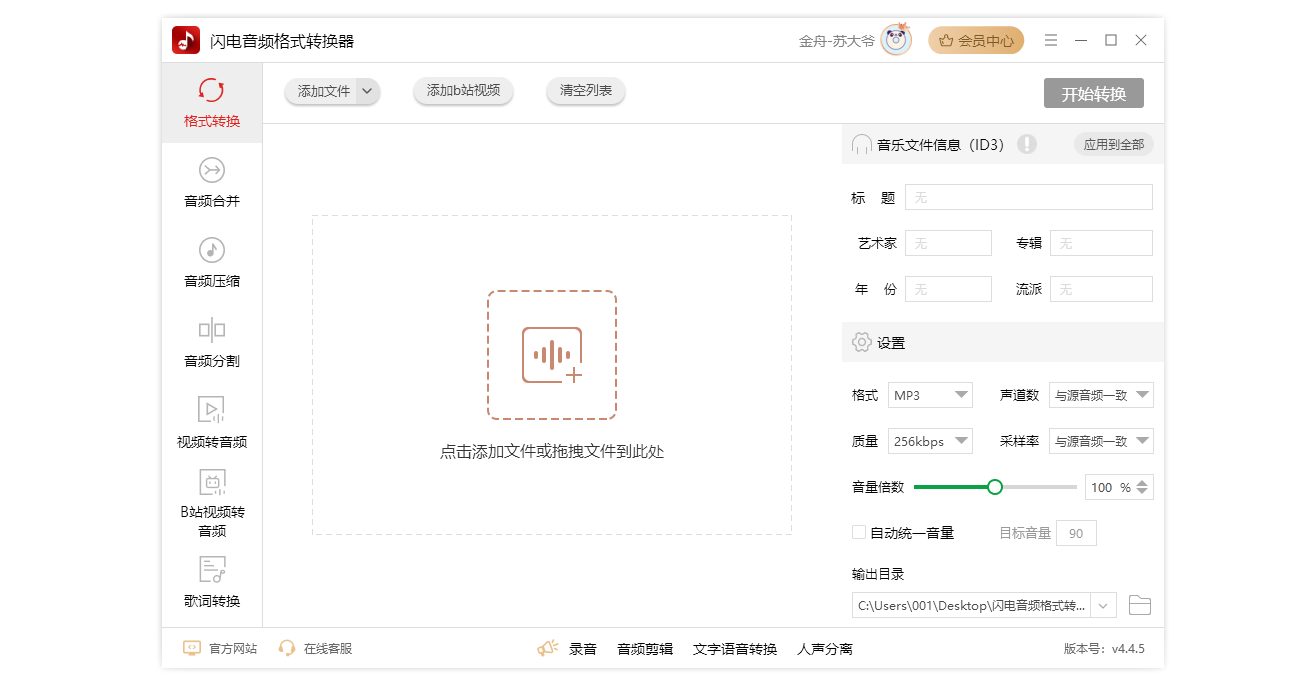
Task: Open the 文字语音转换 tool
Action: pyautogui.click(x=735, y=649)
